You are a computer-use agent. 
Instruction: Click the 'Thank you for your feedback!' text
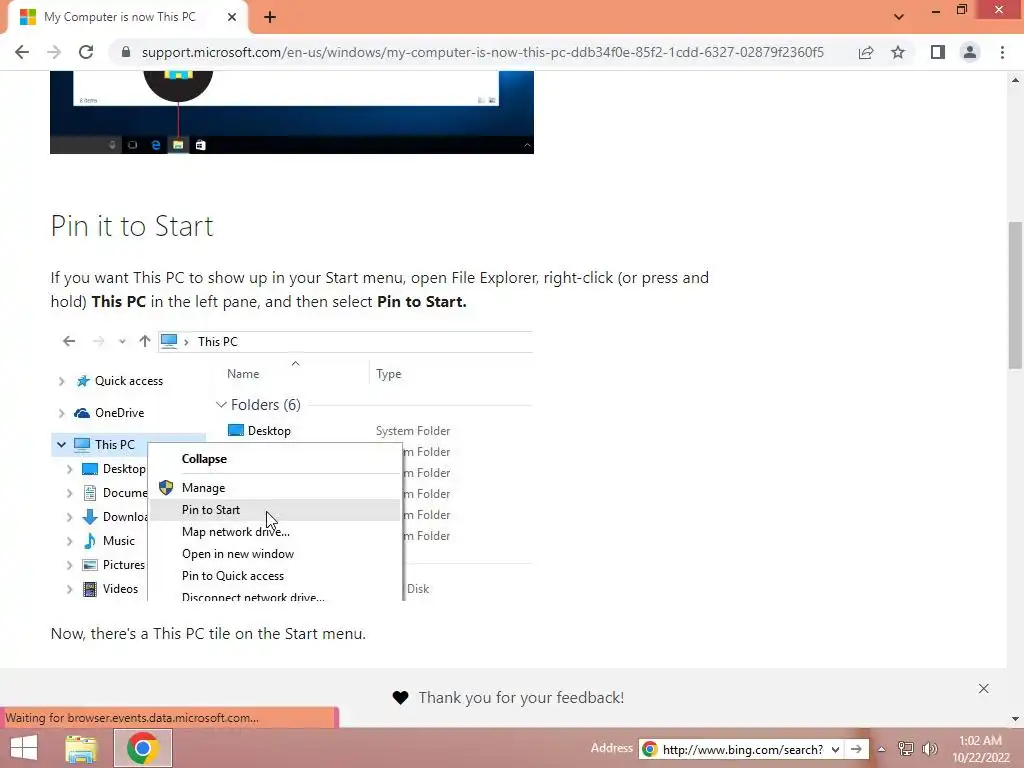coord(521,697)
